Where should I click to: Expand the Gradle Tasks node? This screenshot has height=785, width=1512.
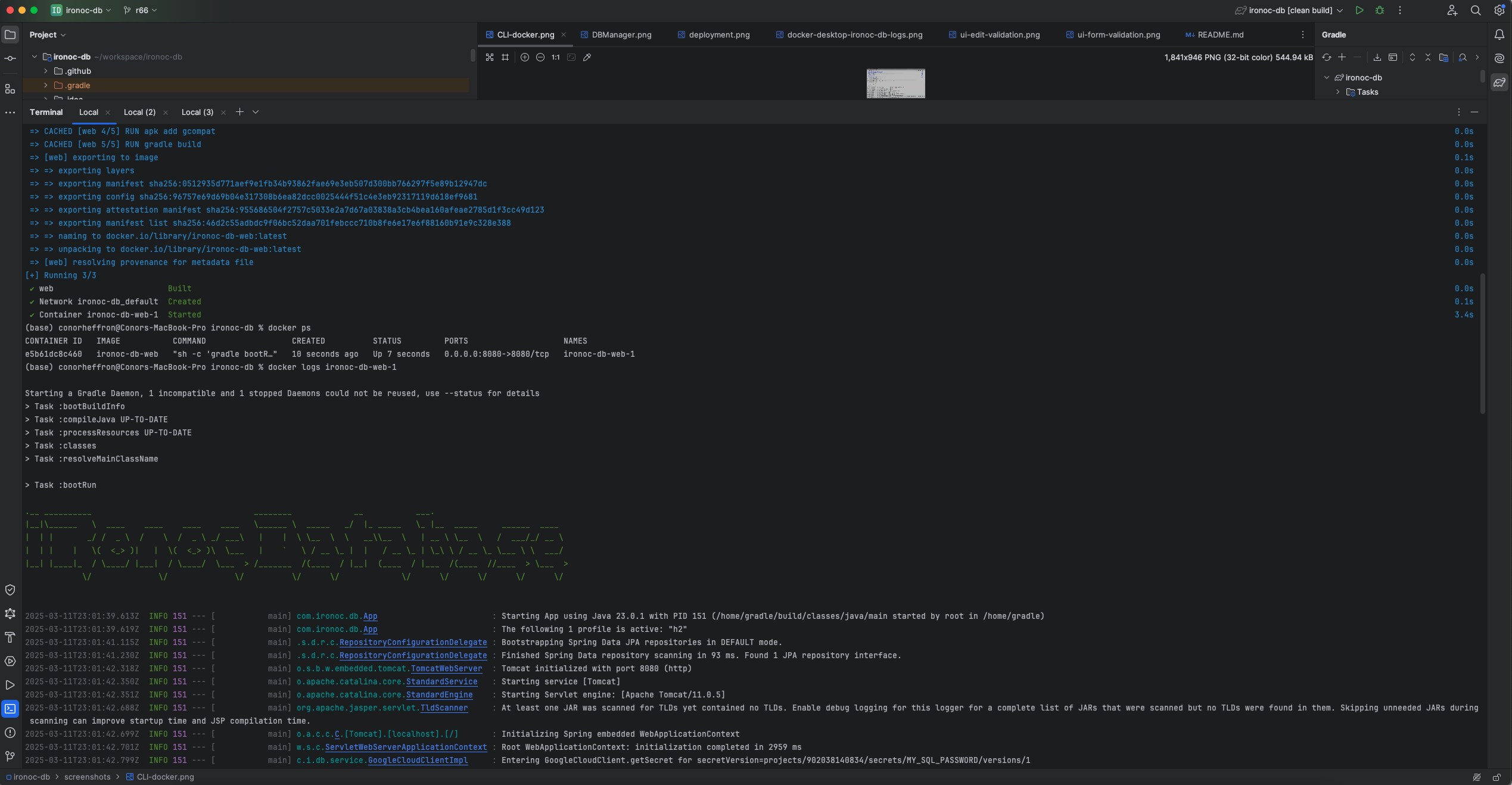[x=1338, y=92]
